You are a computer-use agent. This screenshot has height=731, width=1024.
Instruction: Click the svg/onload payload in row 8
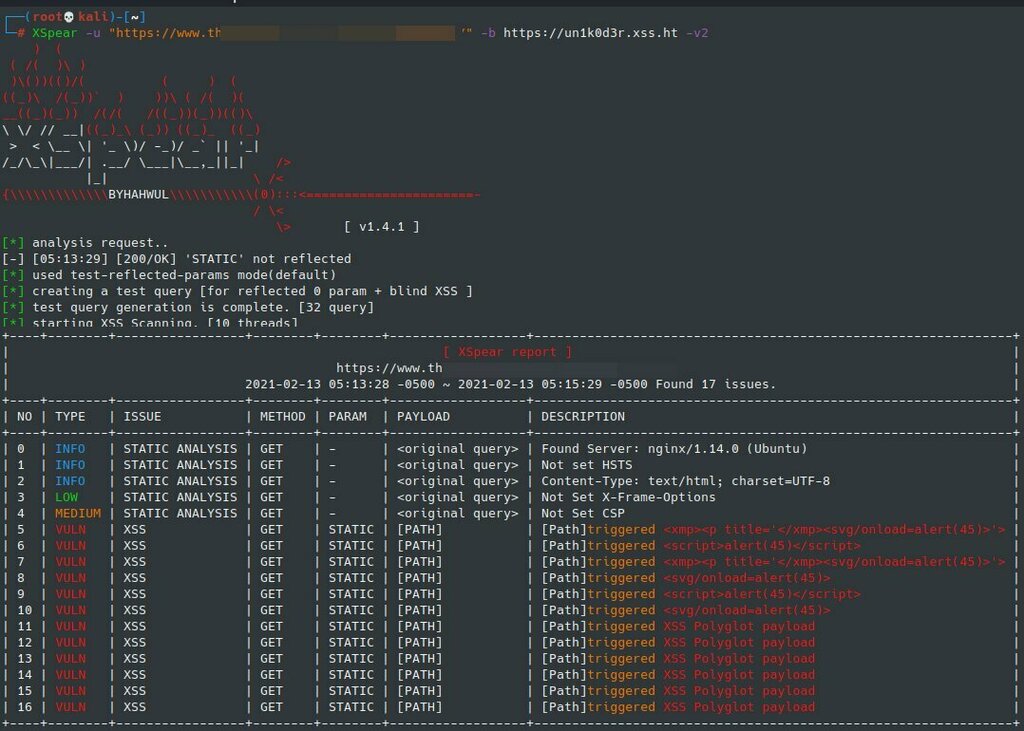746,577
